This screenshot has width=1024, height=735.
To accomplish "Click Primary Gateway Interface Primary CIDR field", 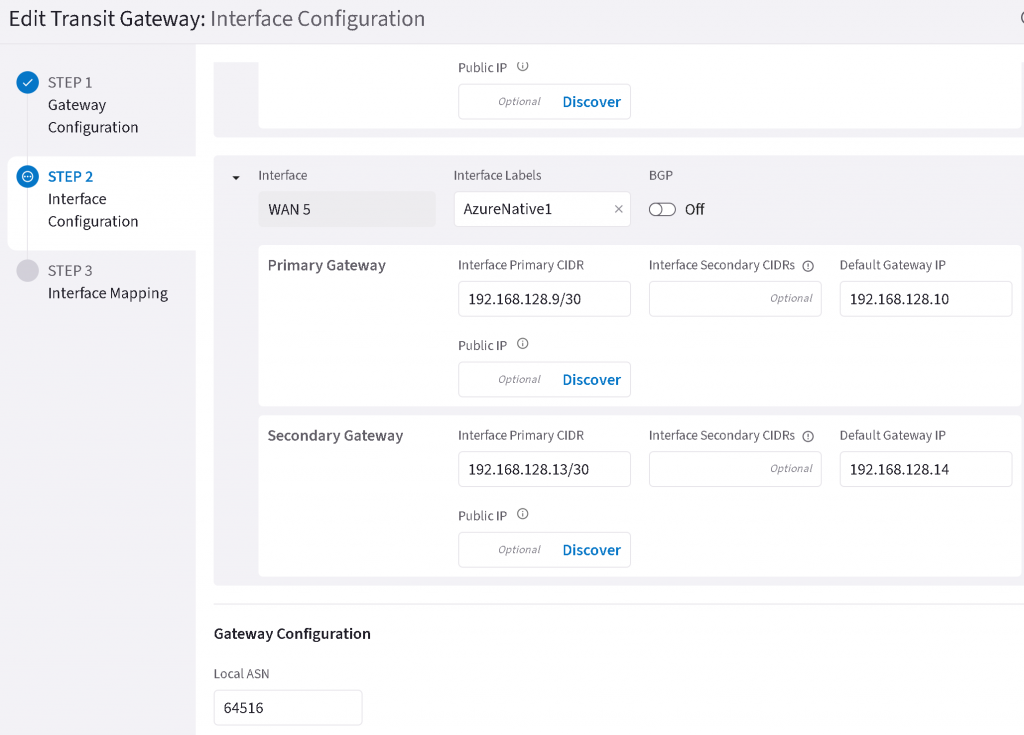I will tap(544, 299).
